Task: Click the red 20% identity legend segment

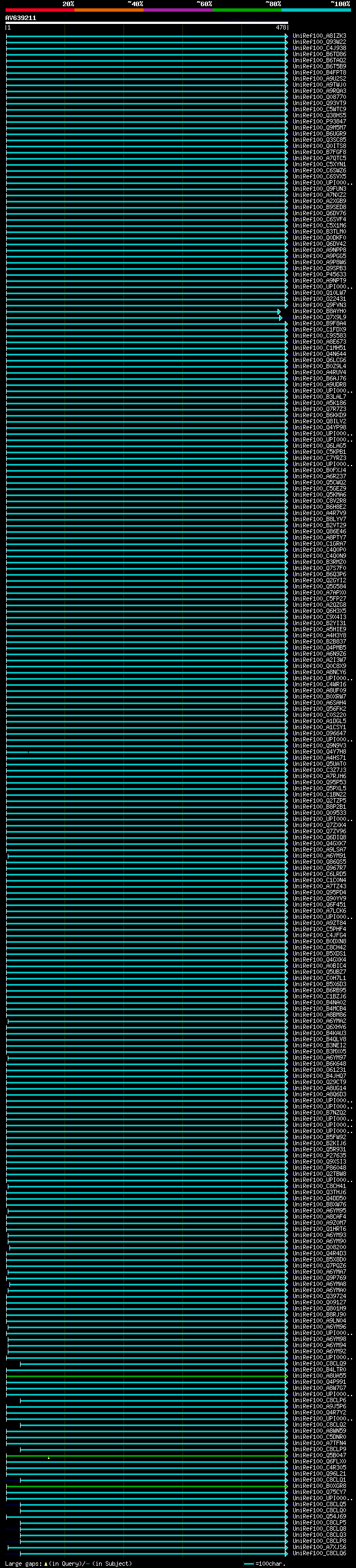Action: [x=39, y=10]
